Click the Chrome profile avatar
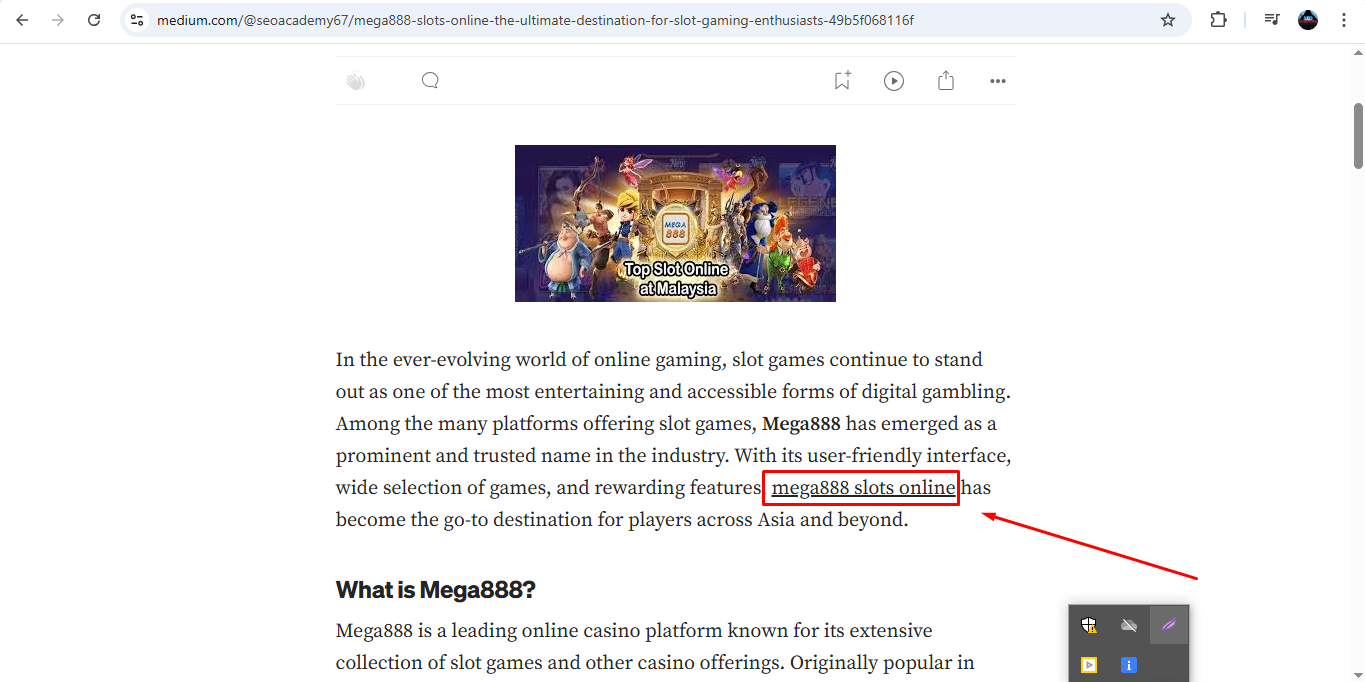Image resolution: width=1365 pixels, height=682 pixels. [1308, 20]
